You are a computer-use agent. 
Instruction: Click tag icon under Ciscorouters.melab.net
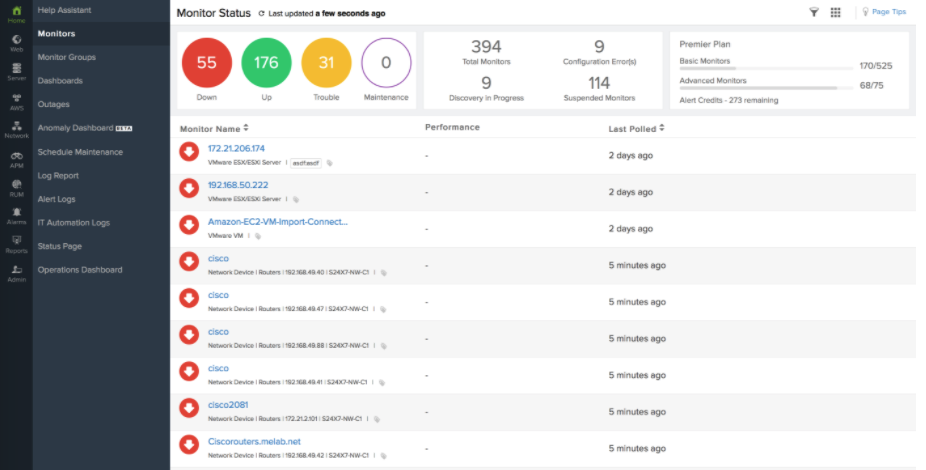coord(383,456)
